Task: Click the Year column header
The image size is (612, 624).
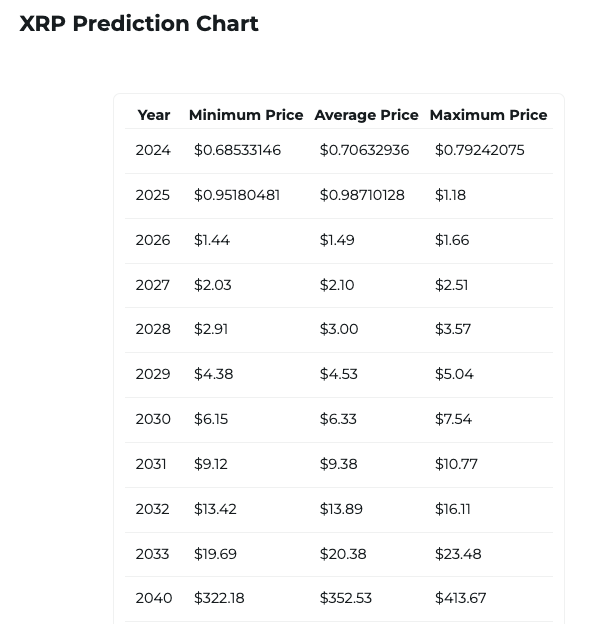Action: (154, 115)
